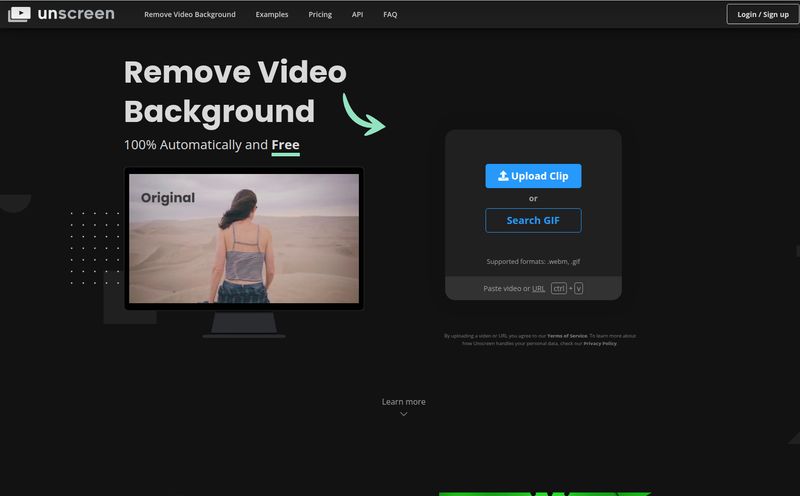Click Login / Sign up button
This screenshot has height=496, width=800.
click(763, 14)
